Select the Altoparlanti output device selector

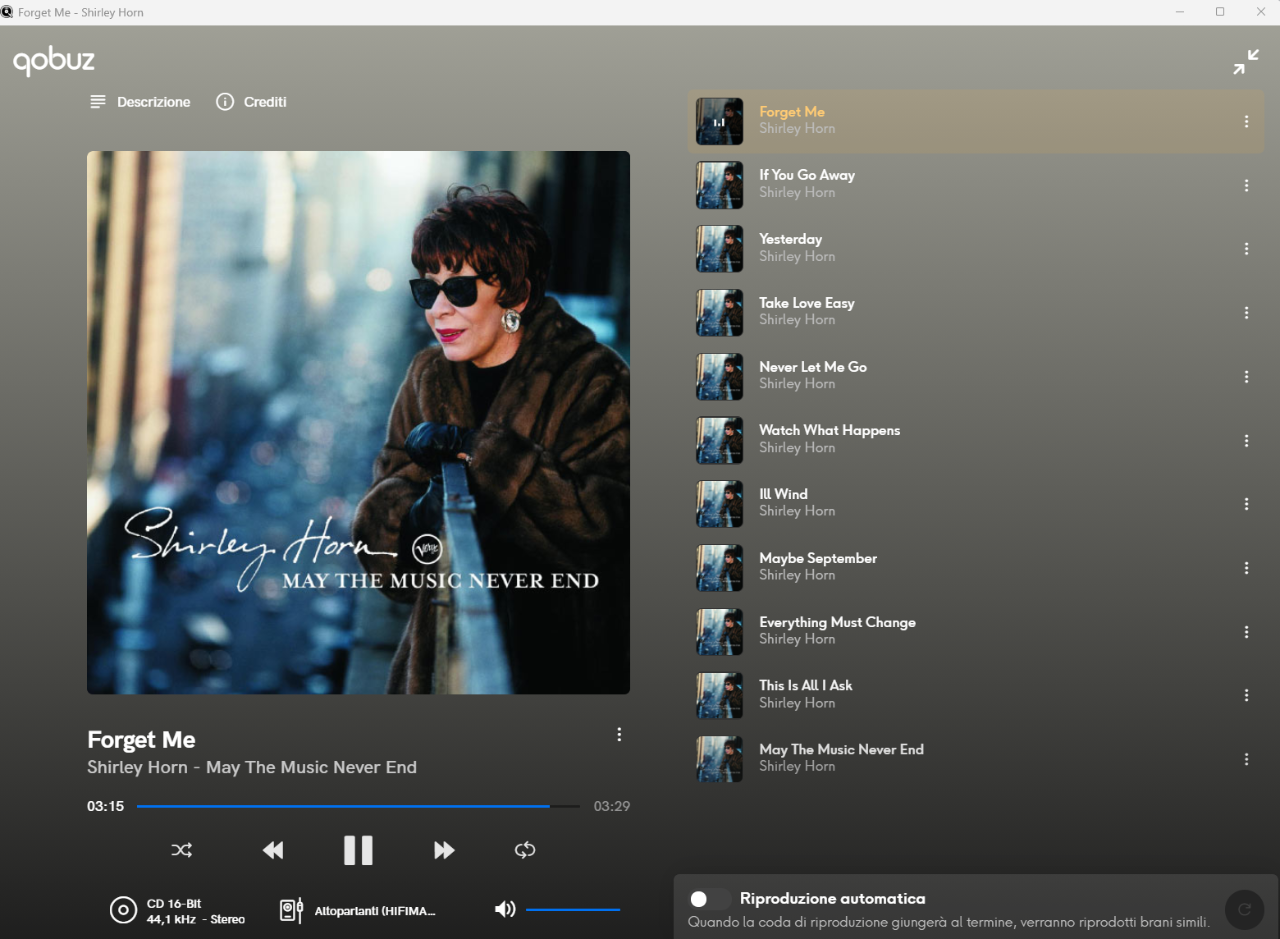click(360, 910)
